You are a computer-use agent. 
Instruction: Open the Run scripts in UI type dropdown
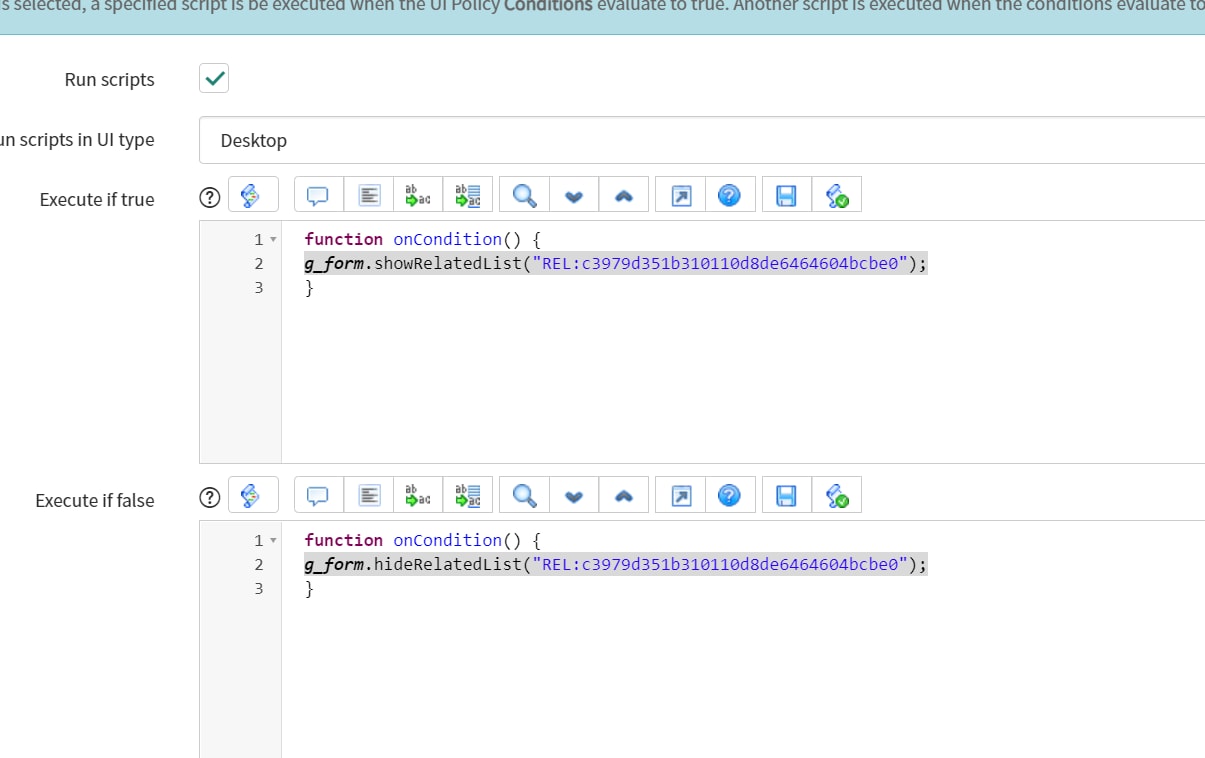click(700, 141)
